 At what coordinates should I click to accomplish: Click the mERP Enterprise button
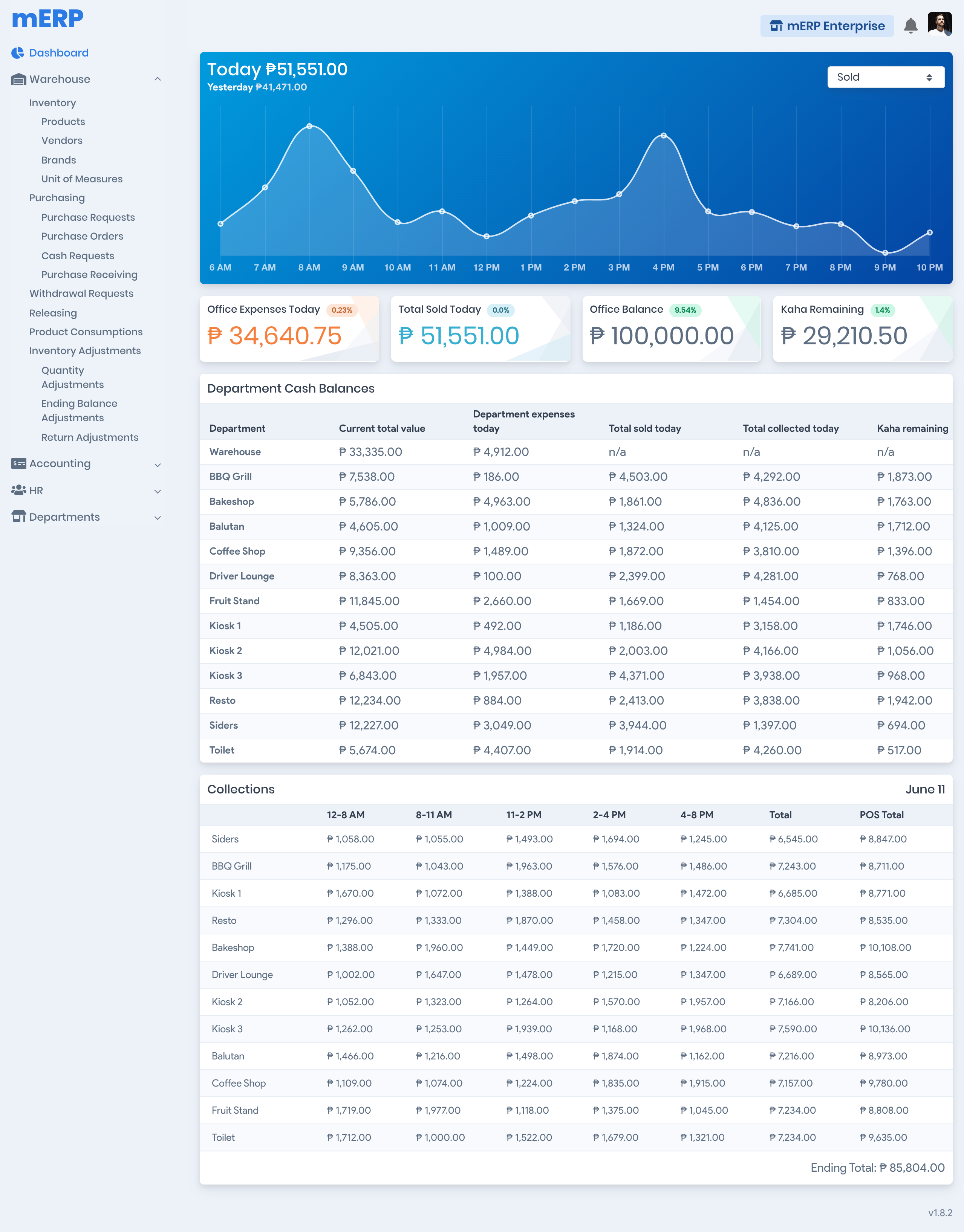pyautogui.click(x=827, y=26)
